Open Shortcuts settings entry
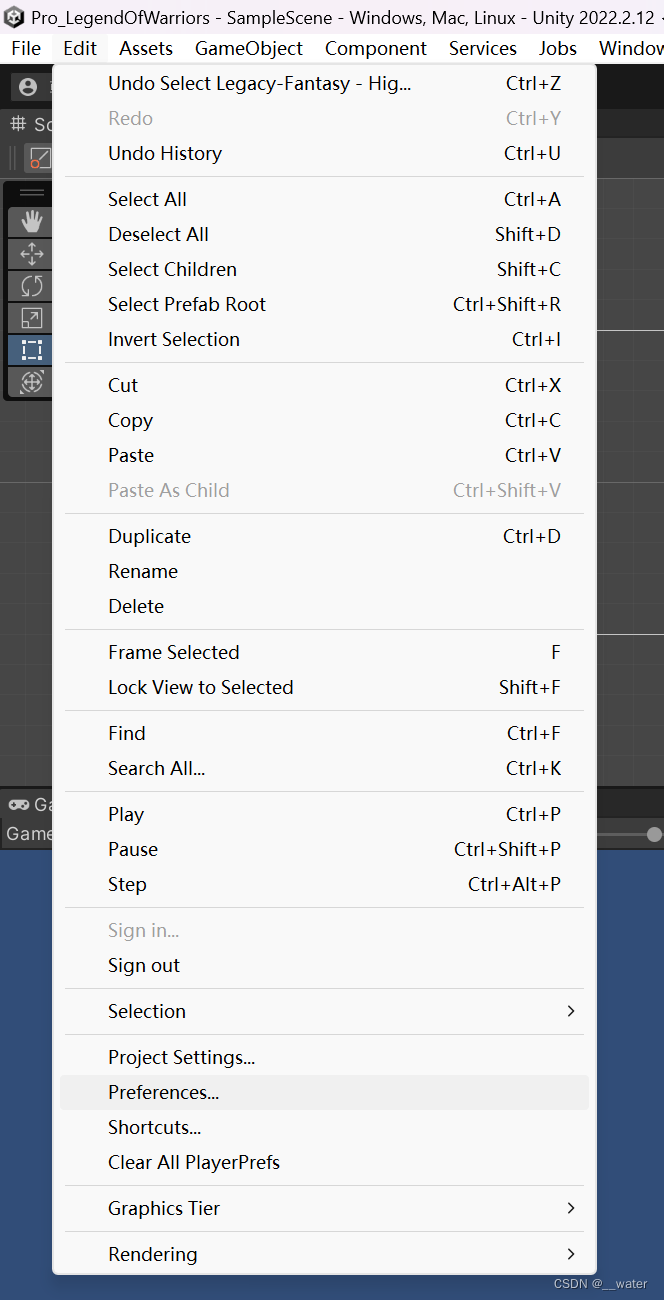This screenshot has height=1300, width=664. (x=154, y=1127)
